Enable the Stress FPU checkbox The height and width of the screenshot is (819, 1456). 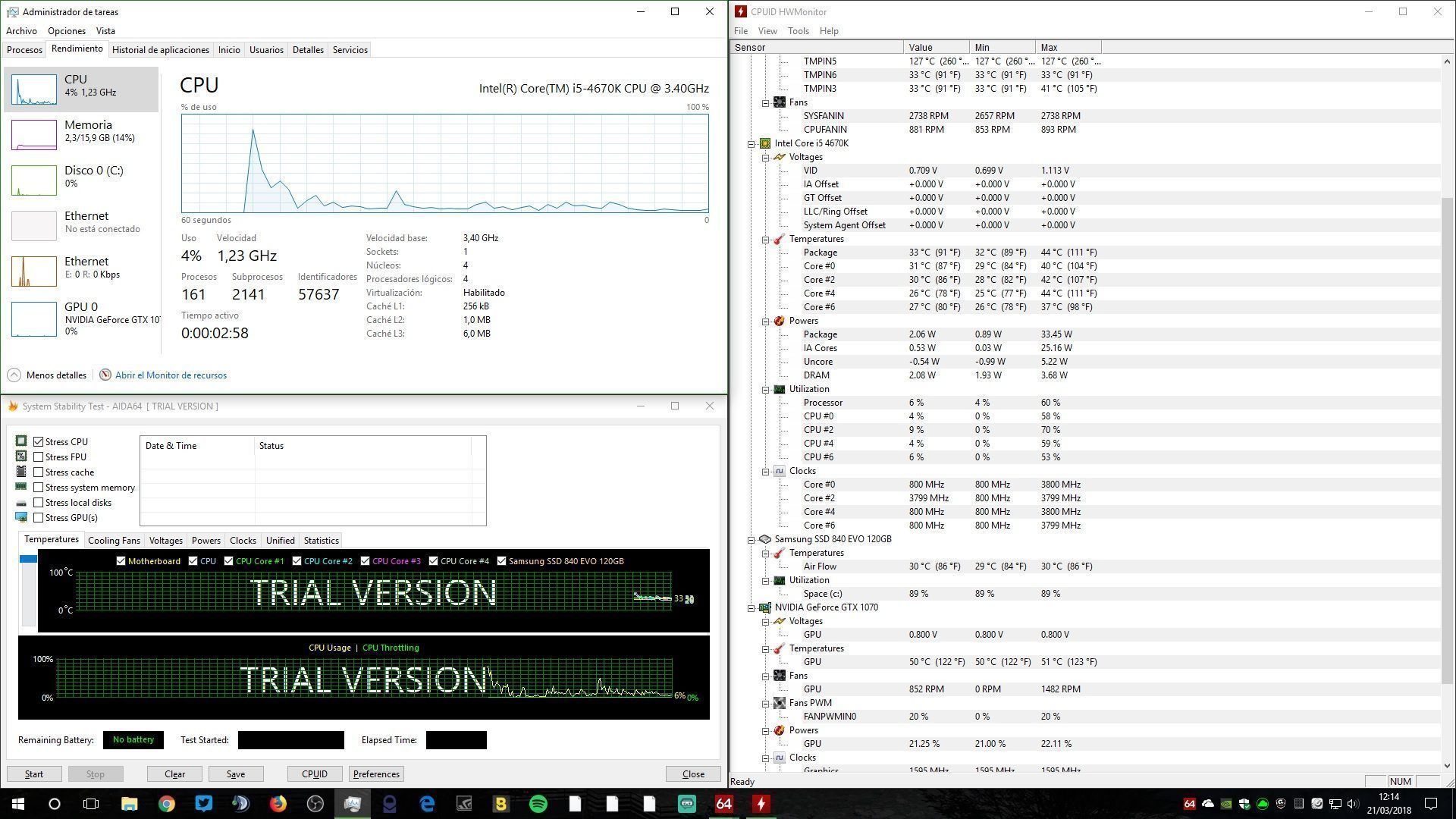coord(39,457)
